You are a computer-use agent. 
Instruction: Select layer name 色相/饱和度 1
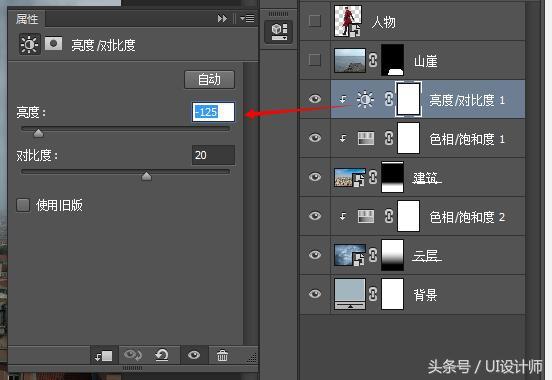pyautogui.click(x=467, y=139)
